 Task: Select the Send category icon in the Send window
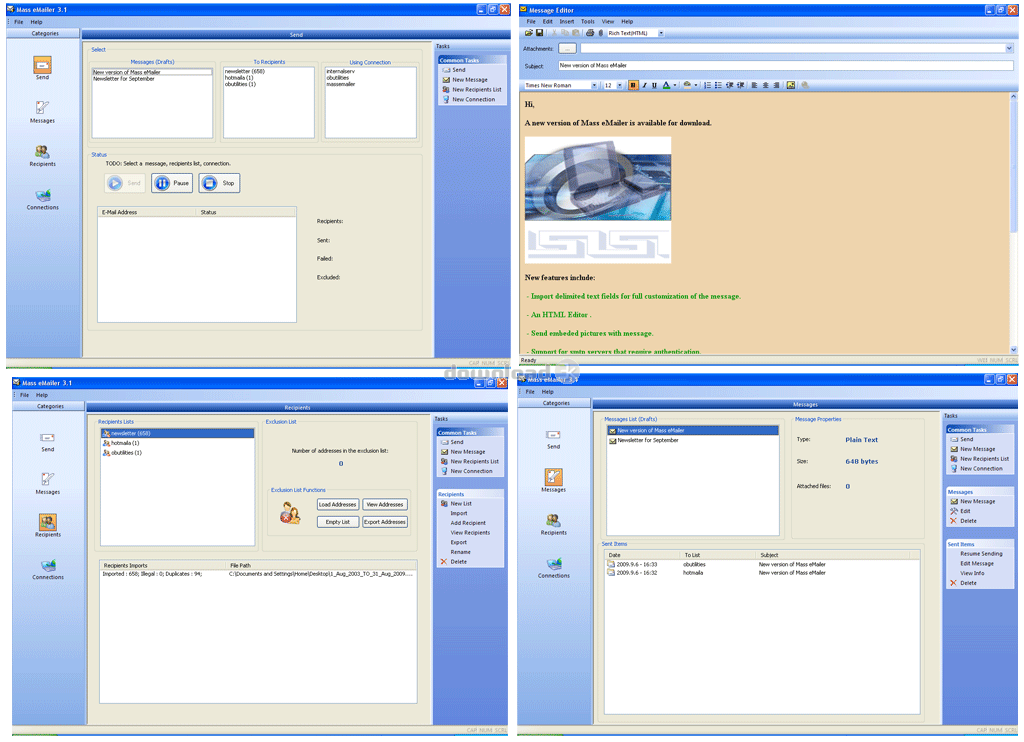(42, 65)
